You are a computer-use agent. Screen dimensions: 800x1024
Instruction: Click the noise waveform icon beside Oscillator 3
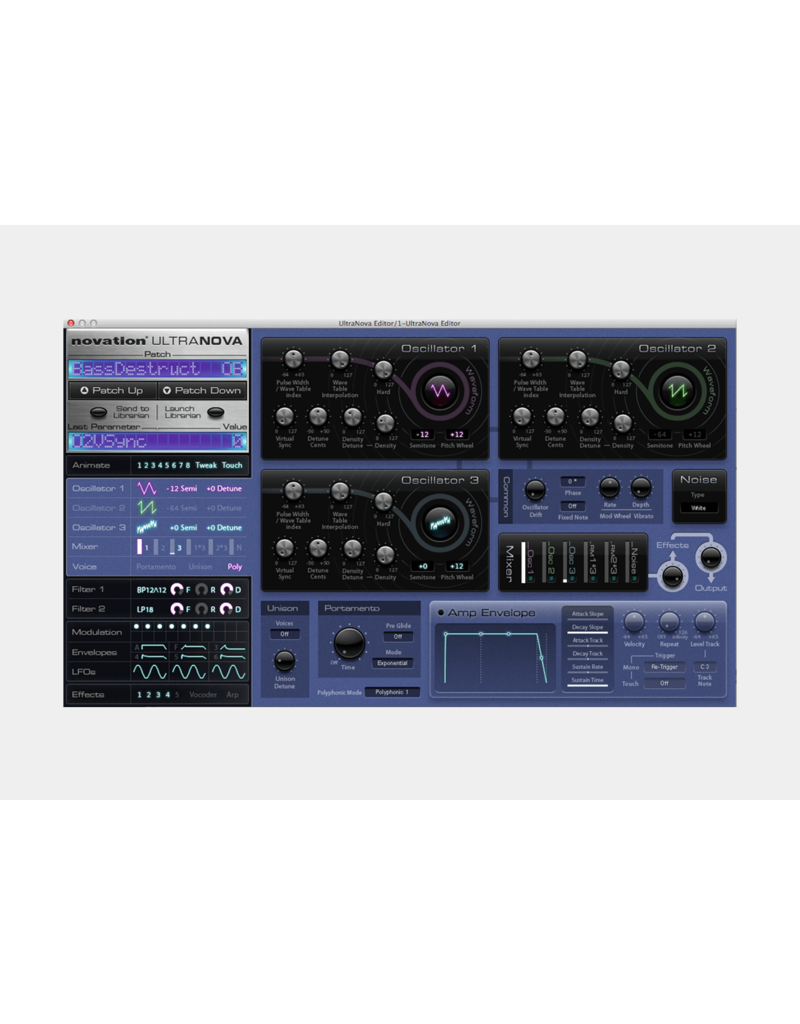[148, 526]
